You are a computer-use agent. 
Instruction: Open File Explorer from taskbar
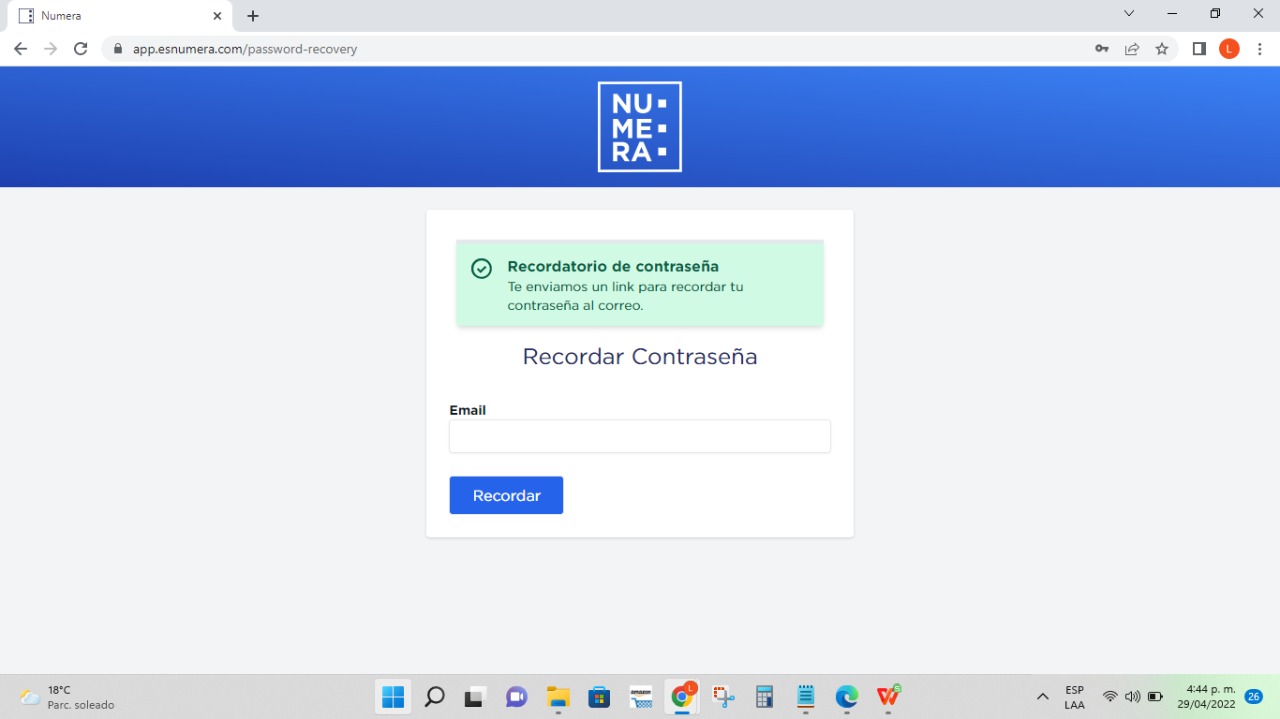[558, 697]
